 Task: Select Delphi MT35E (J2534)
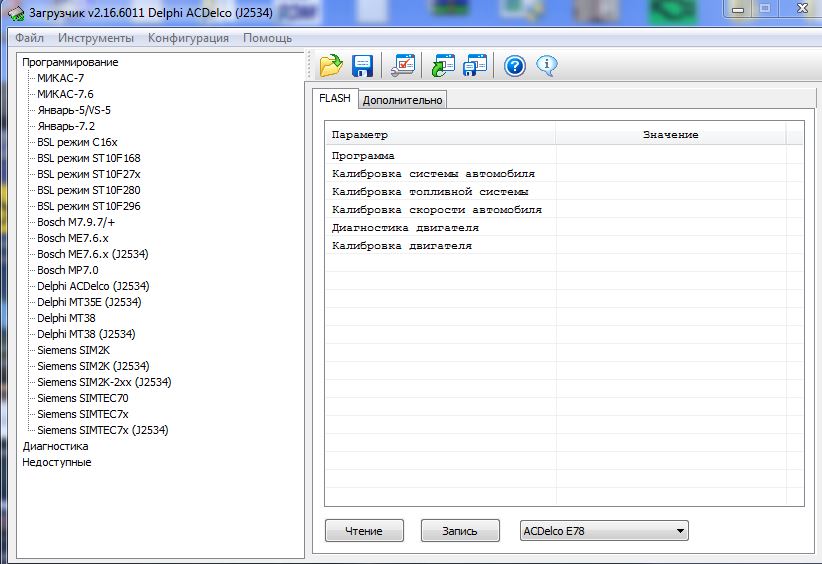pos(89,302)
